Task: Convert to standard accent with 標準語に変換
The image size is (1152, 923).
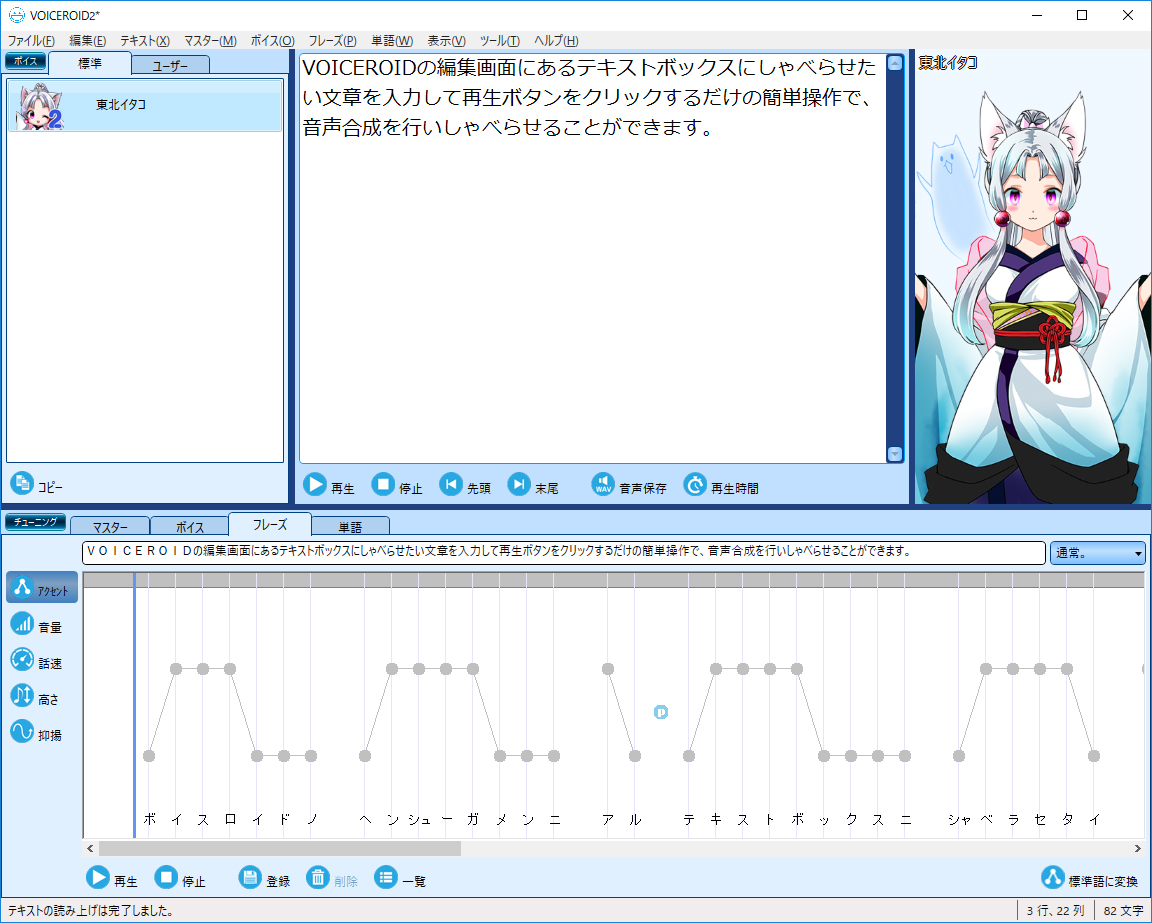Action: tap(1090, 878)
